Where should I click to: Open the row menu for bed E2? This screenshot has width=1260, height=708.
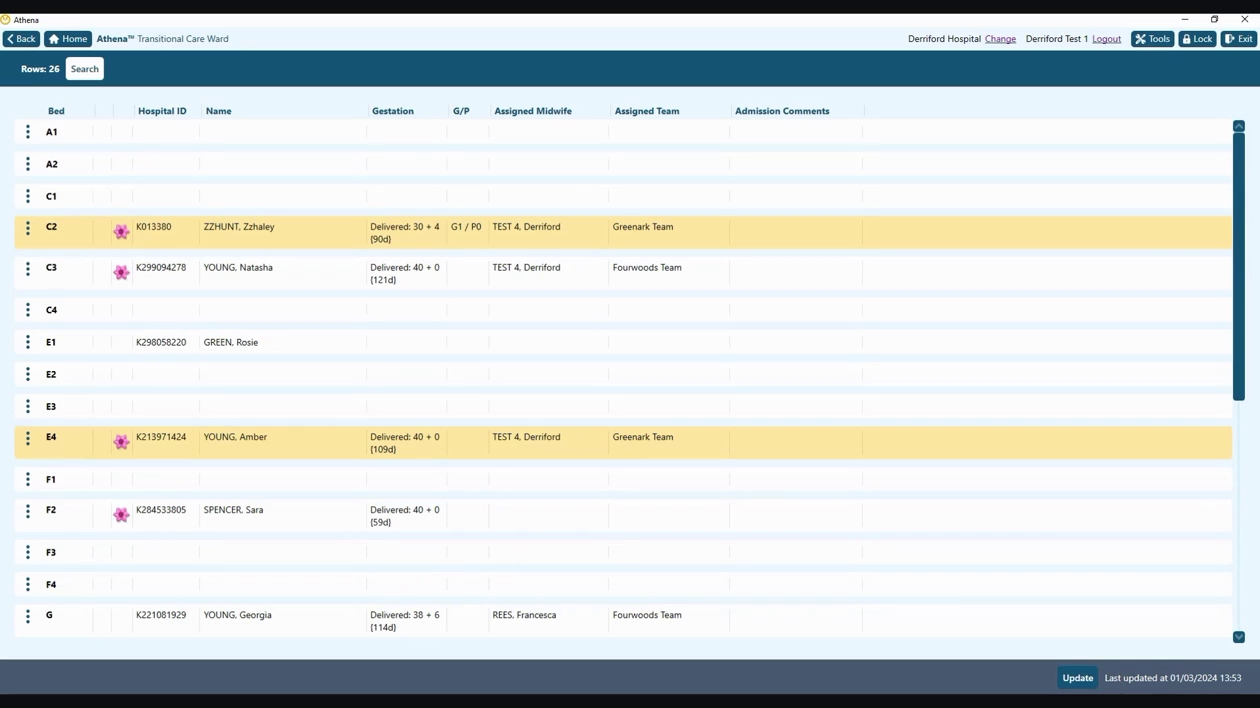(28, 374)
